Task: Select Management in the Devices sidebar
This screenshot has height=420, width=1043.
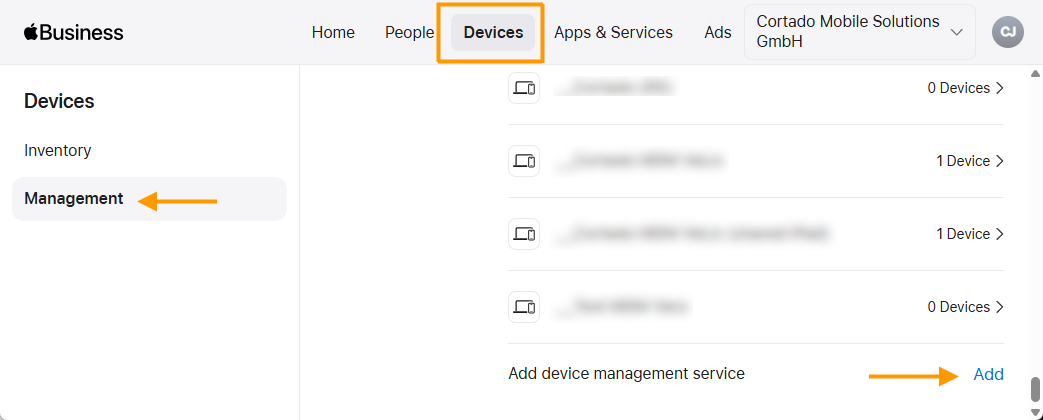Action: tap(149, 198)
